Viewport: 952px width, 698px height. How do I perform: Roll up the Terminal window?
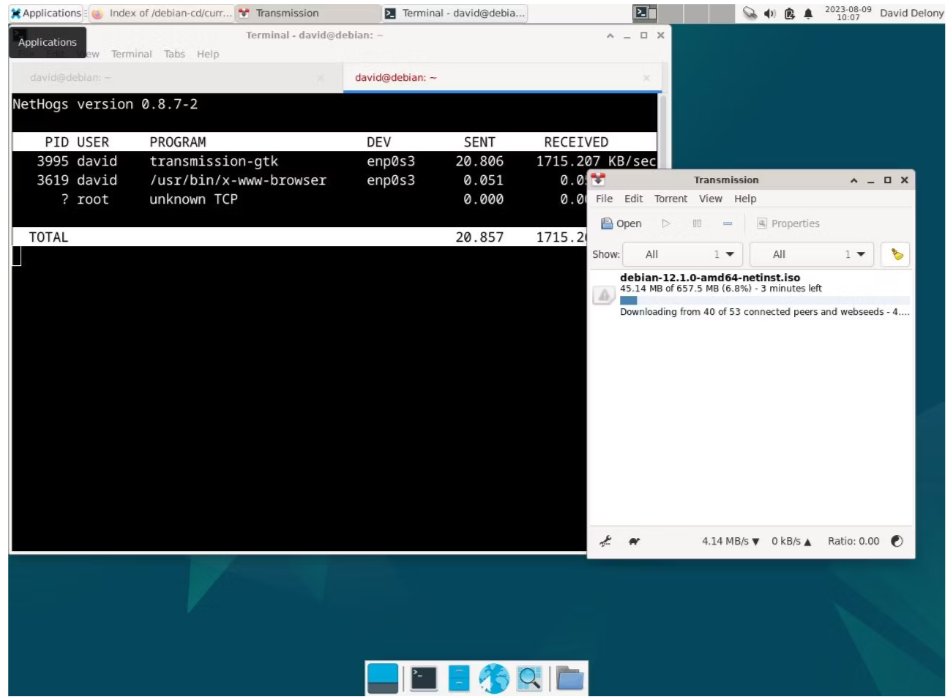pyautogui.click(x=610, y=36)
